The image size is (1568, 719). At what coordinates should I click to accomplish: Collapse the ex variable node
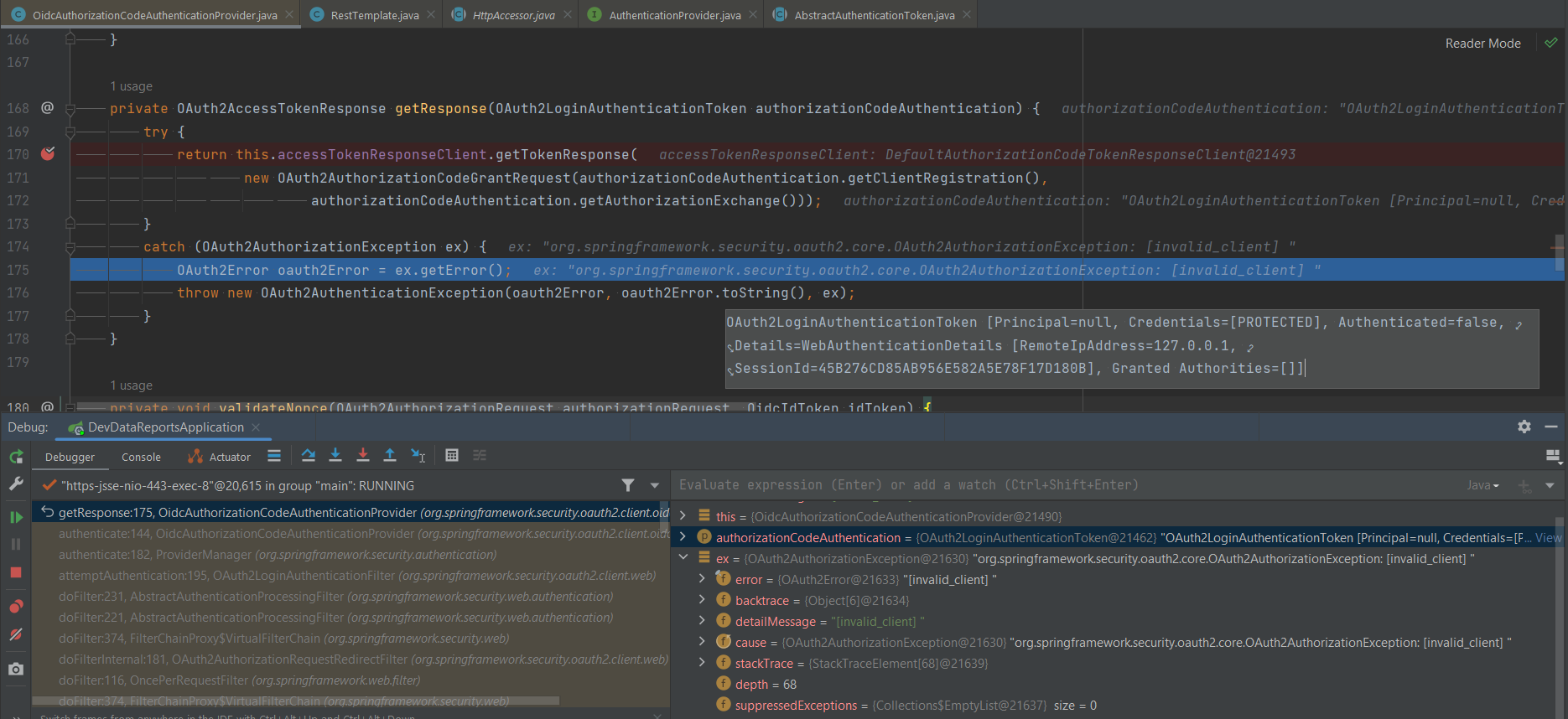(683, 558)
